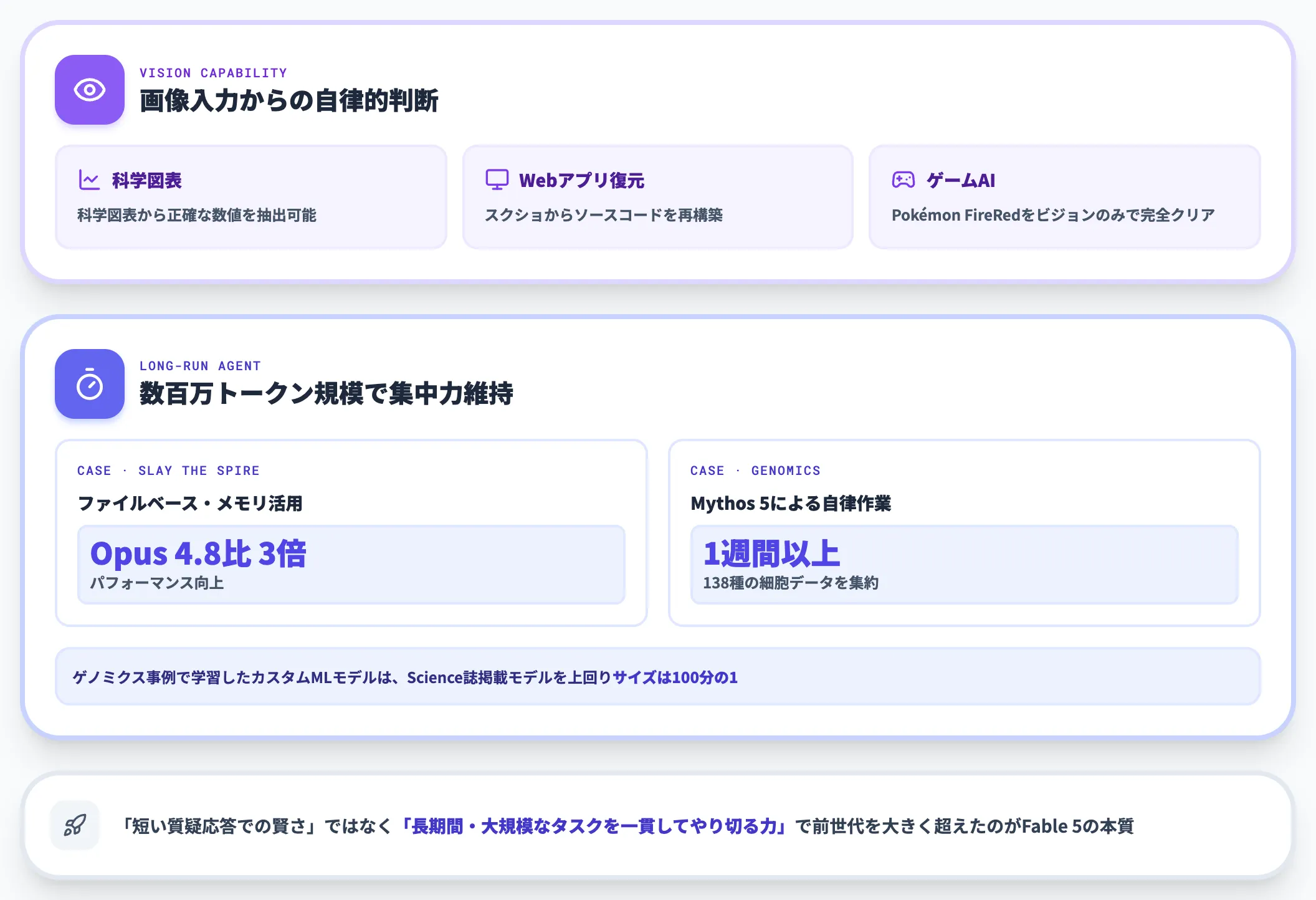The height and width of the screenshot is (900, 1316).
Task: Click the heading 画像入力からの自律的判断
Action: (x=289, y=101)
